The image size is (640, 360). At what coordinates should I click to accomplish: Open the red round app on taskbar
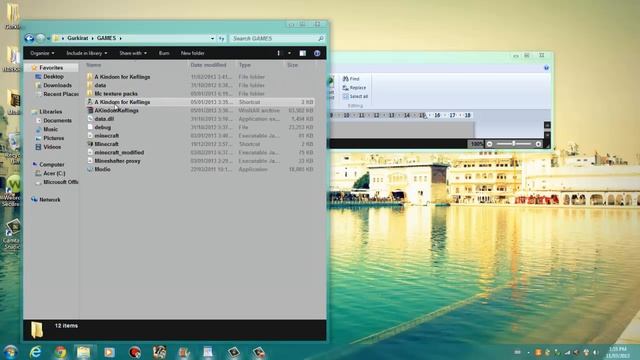click(x=135, y=352)
